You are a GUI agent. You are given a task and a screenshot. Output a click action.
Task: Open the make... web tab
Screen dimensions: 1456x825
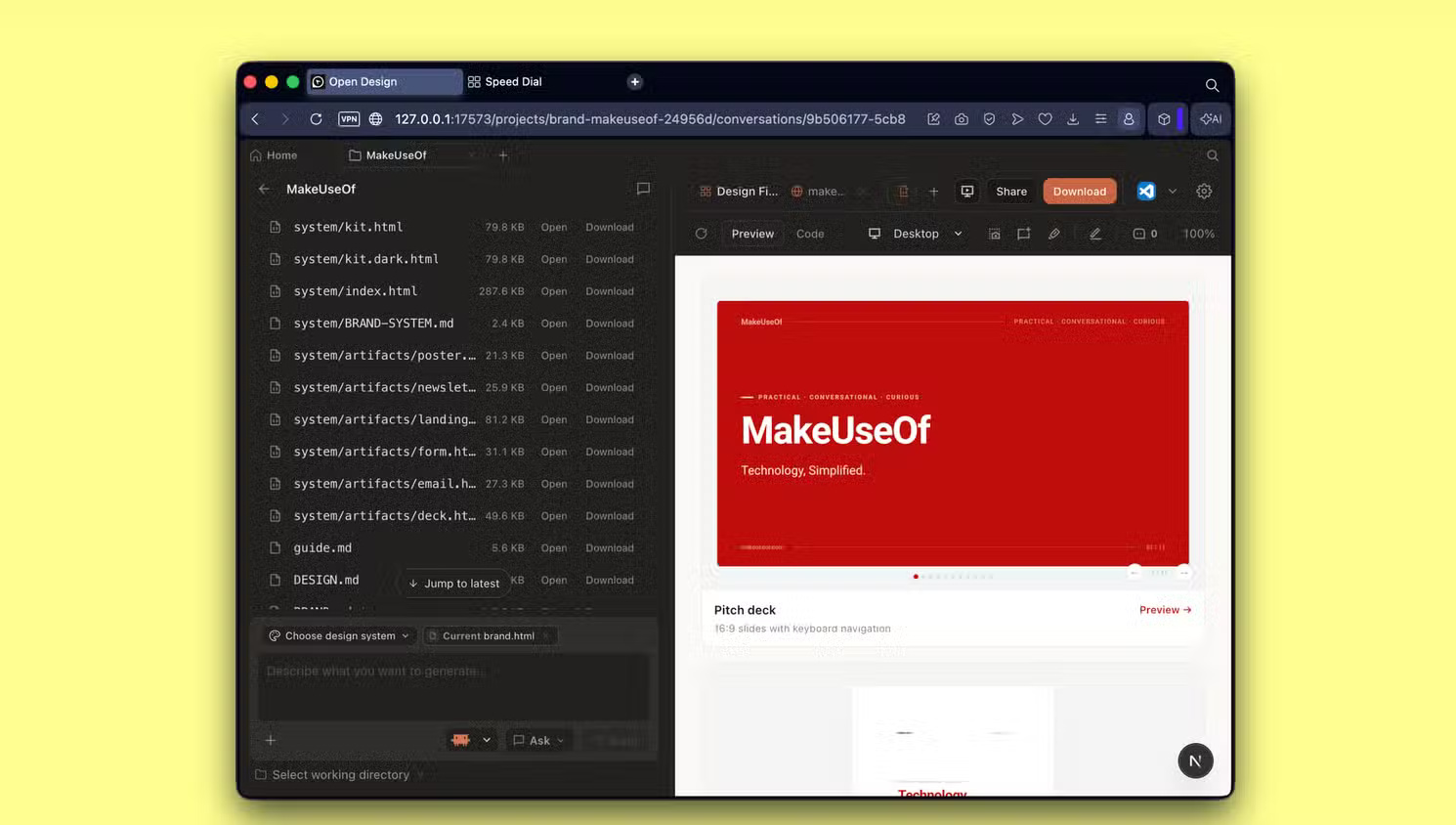point(818,192)
